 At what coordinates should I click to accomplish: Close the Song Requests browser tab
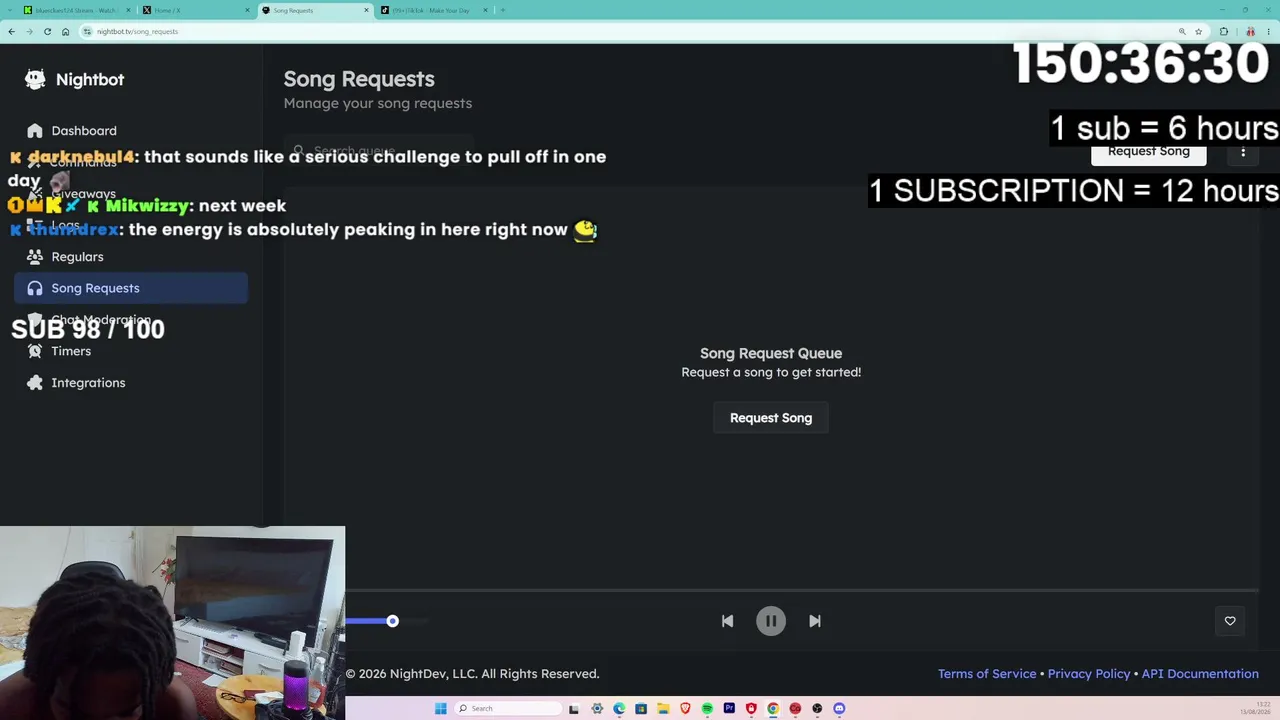coord(366,10)
